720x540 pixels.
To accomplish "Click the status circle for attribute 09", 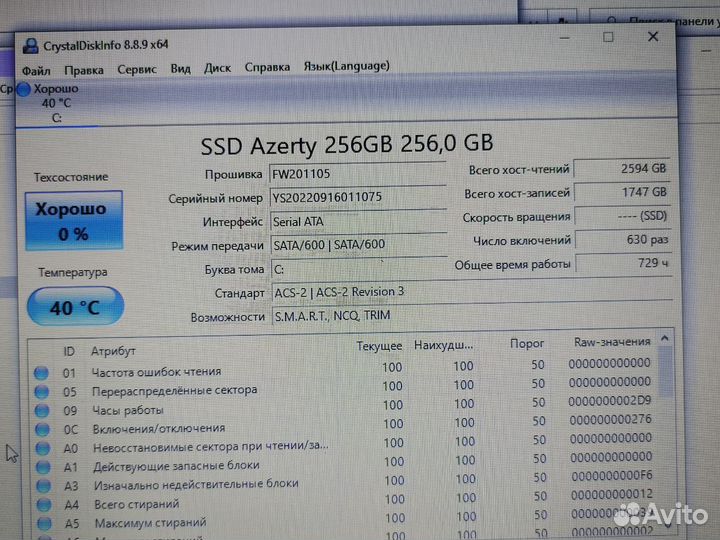I will coord(42,411).
